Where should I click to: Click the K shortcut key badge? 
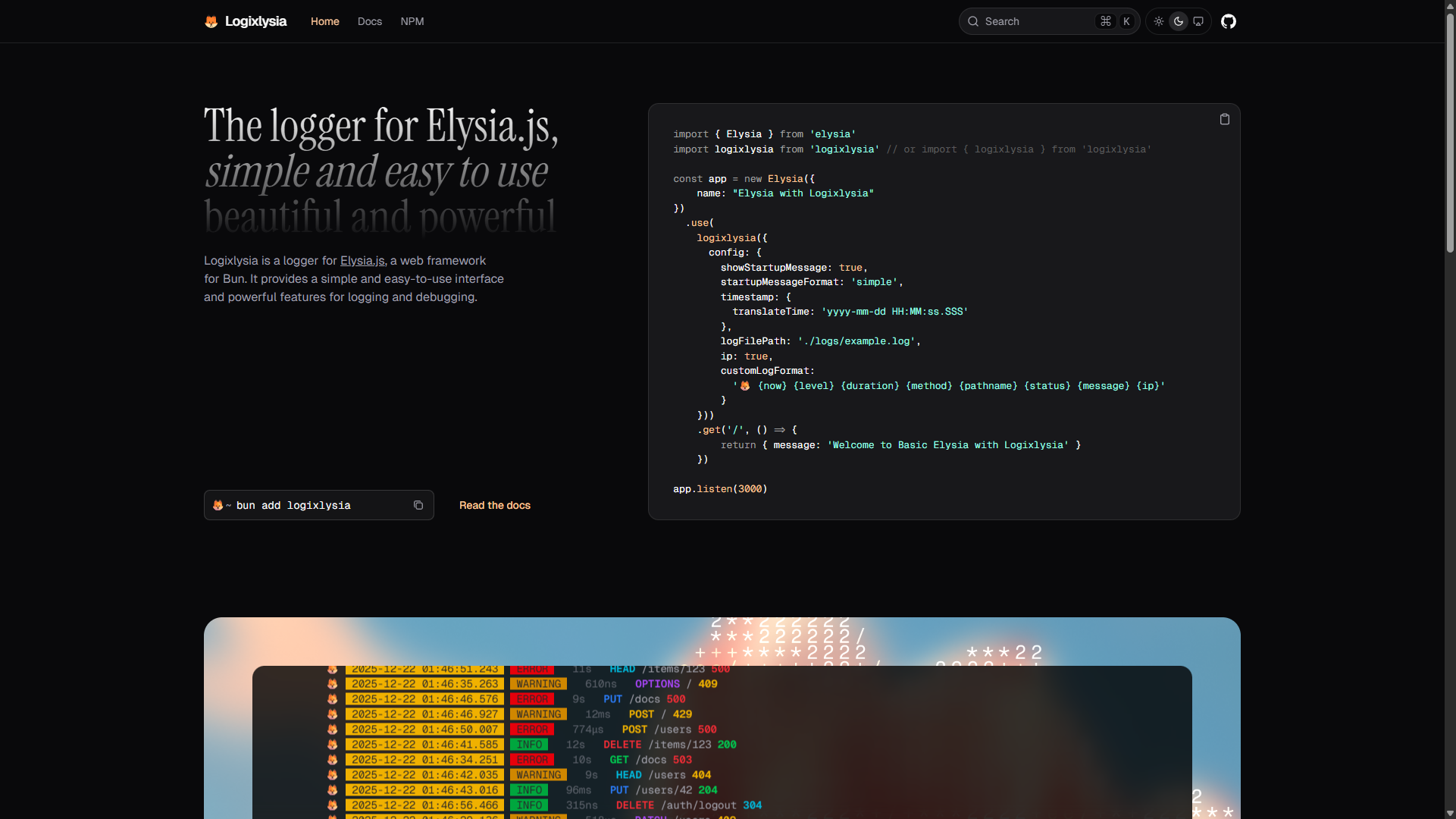[x=1126, y=21]
